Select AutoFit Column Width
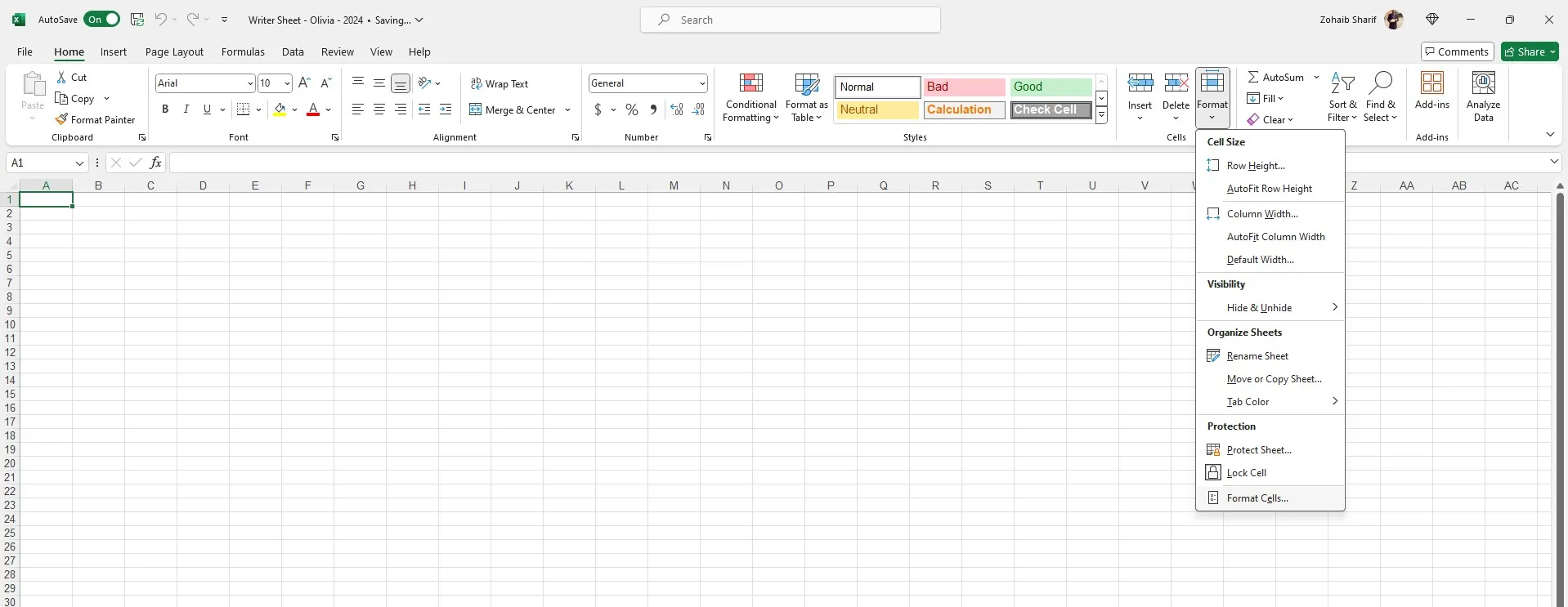 click(x=1270, y=236)
